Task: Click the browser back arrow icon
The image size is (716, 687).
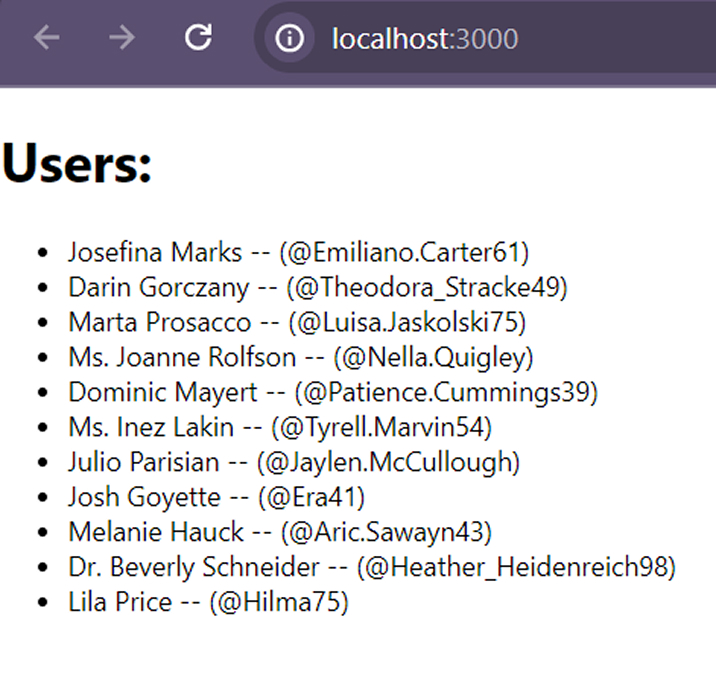Action: click(47, 38)
